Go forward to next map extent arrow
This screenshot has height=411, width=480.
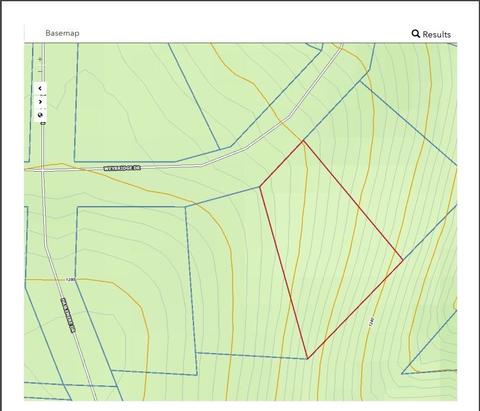click(40, 102)
